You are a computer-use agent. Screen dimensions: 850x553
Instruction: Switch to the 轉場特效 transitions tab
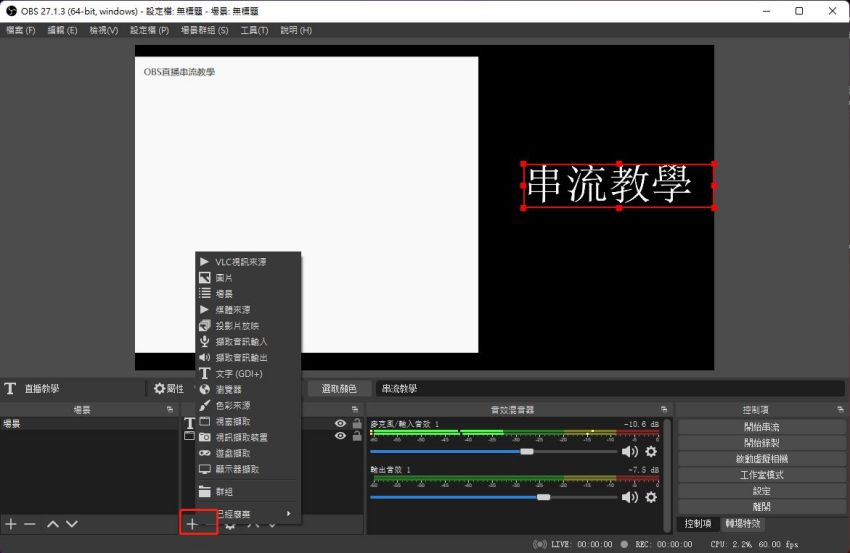coord(743,524)
